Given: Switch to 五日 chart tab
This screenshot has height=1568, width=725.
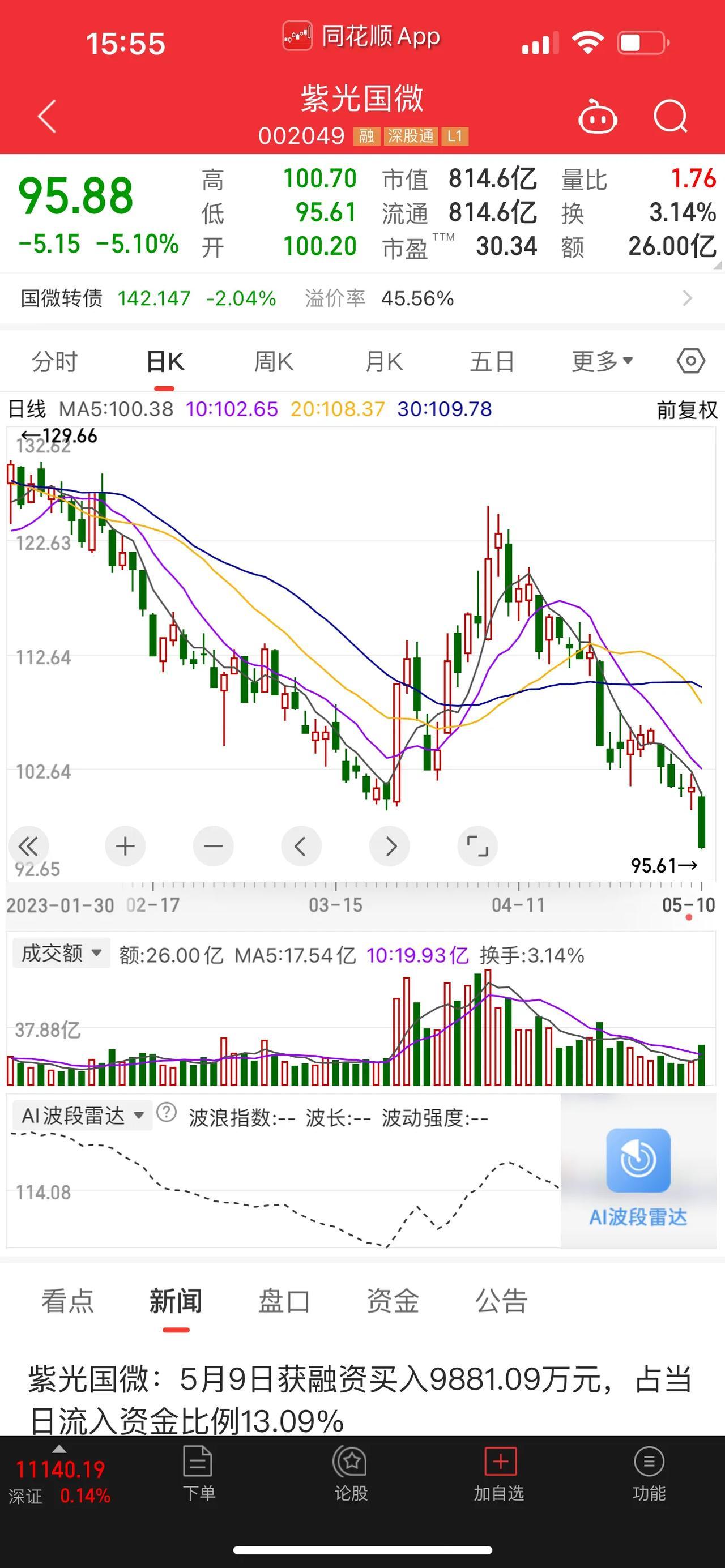Looking at the screenshot, I should click(492, 361).
